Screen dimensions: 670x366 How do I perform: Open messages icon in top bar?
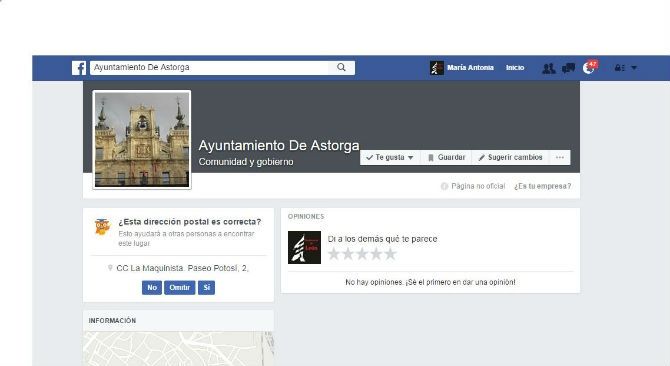pyautogui.click(x=568, y=68)
